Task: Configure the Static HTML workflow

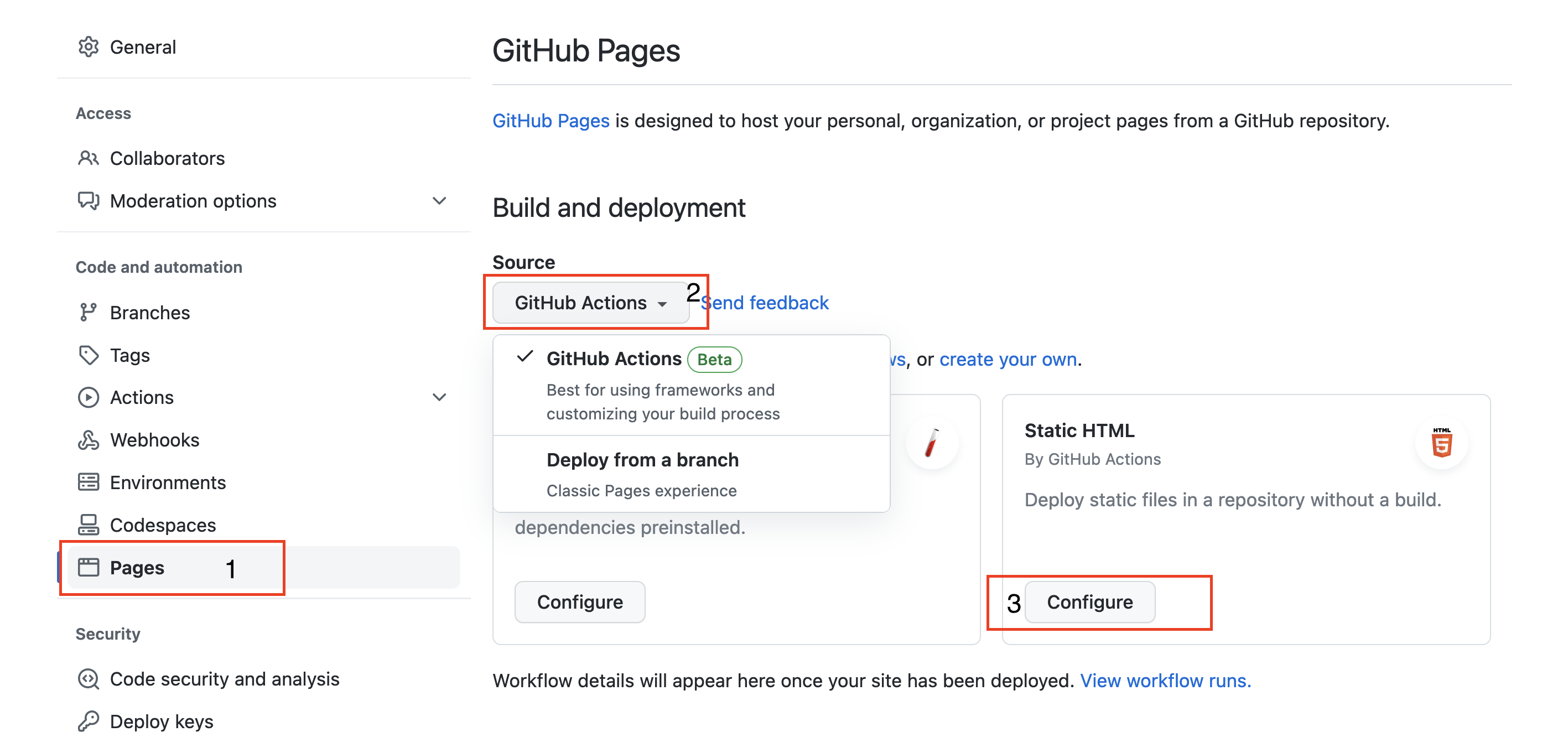Action: tap(1089, 602)
